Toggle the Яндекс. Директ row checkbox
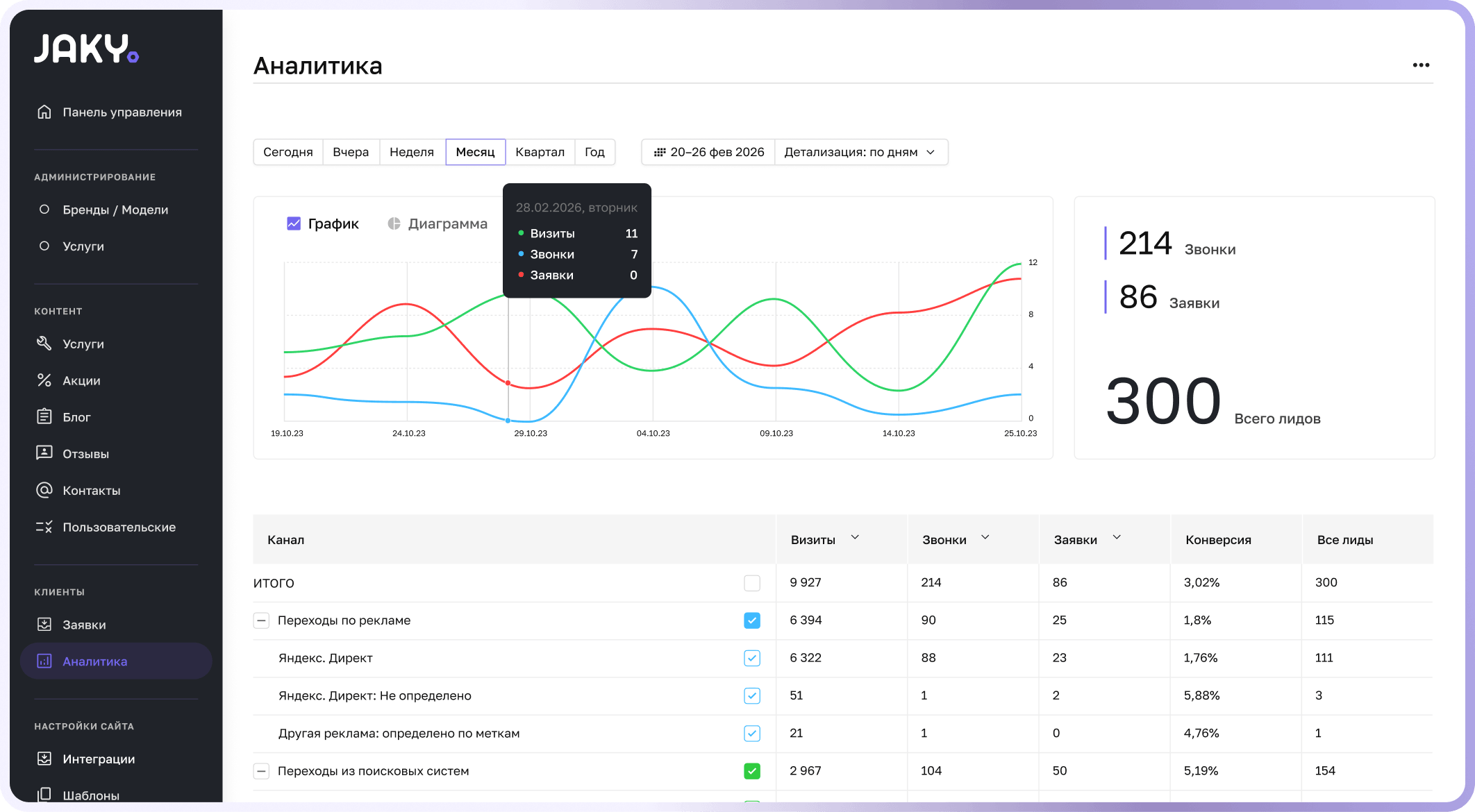The height and width of the screenshot is (812, 1475). click(752, 658)
